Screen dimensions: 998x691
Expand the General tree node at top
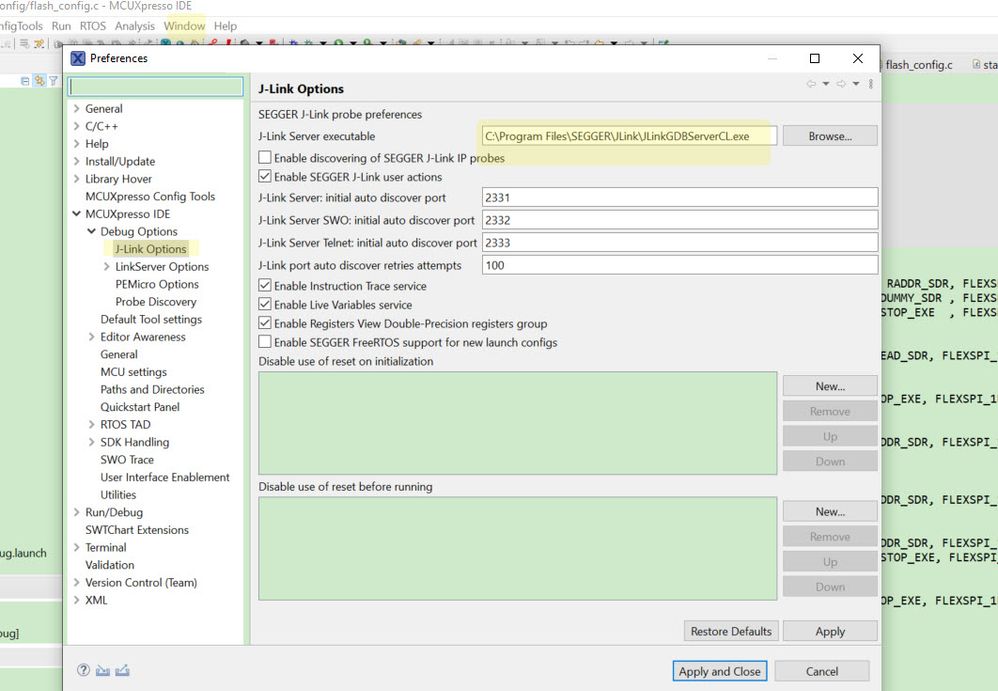(76, 108)
